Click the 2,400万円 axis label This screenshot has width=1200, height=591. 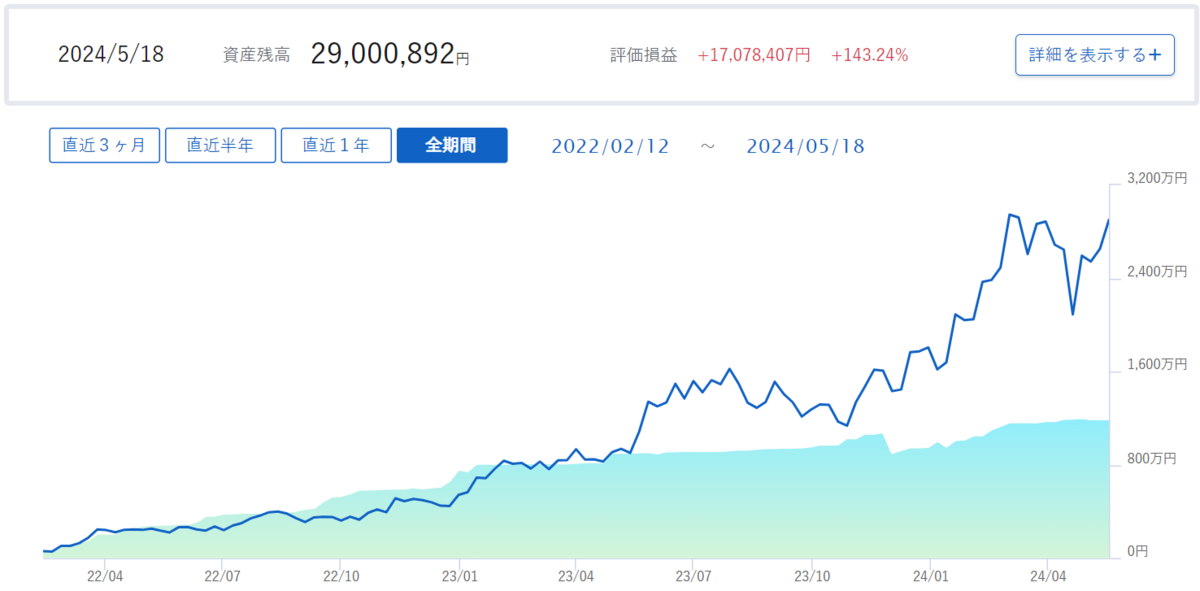1157,272
